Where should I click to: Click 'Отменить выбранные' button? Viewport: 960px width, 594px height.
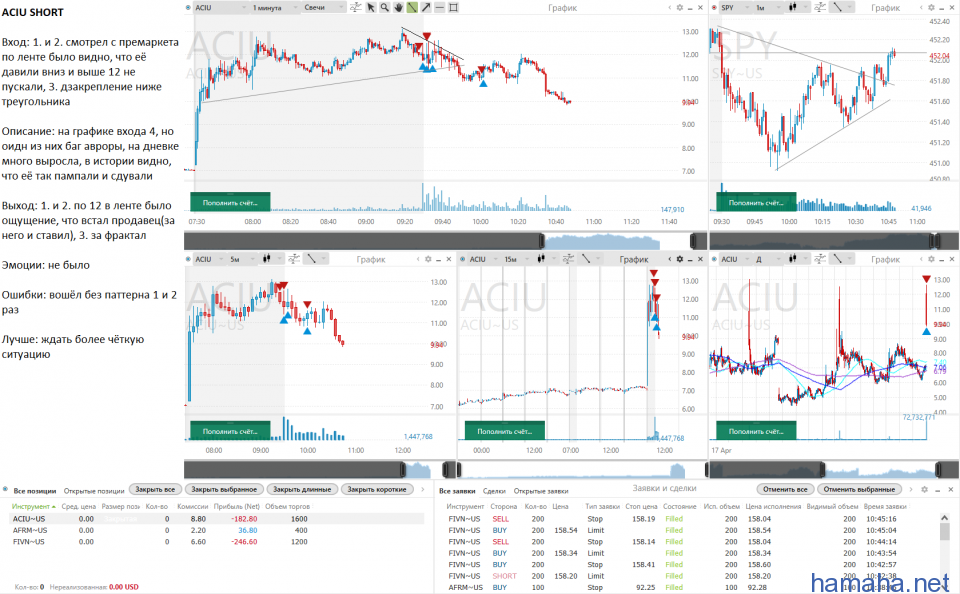pos(859,489)
